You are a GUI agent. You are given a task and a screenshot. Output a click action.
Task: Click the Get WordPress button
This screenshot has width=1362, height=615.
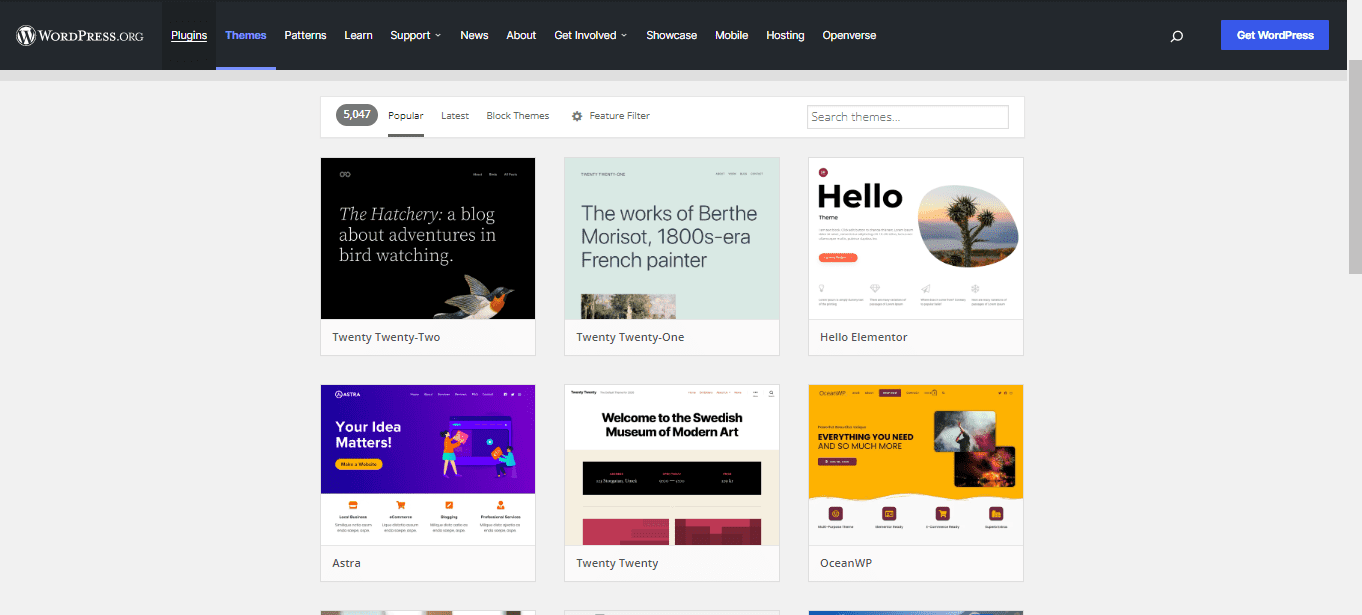click(x=1275, y=35)
